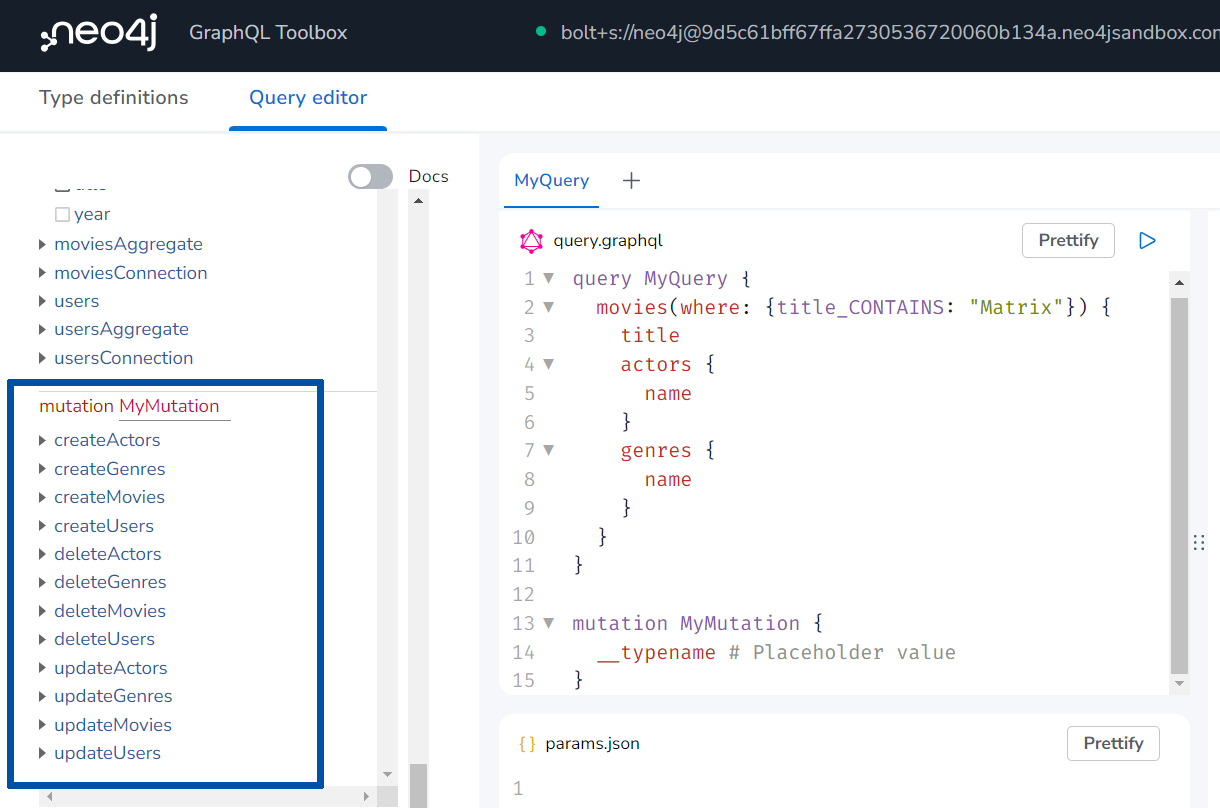1220x808 pixels.
Task: Expand the users tree item
Action: tap(42, 300)
